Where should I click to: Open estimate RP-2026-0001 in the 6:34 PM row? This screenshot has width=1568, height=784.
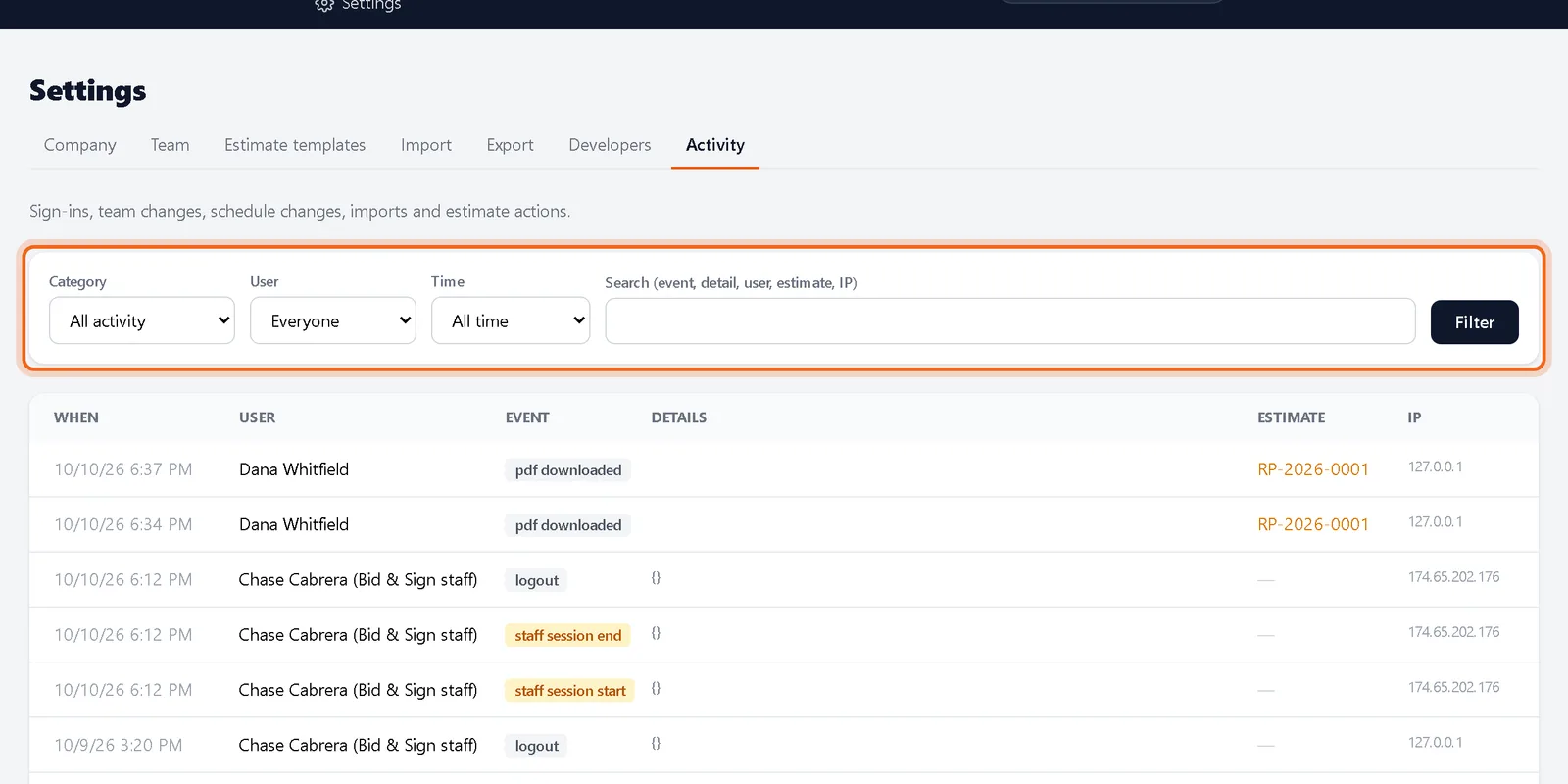point(1313,524)
